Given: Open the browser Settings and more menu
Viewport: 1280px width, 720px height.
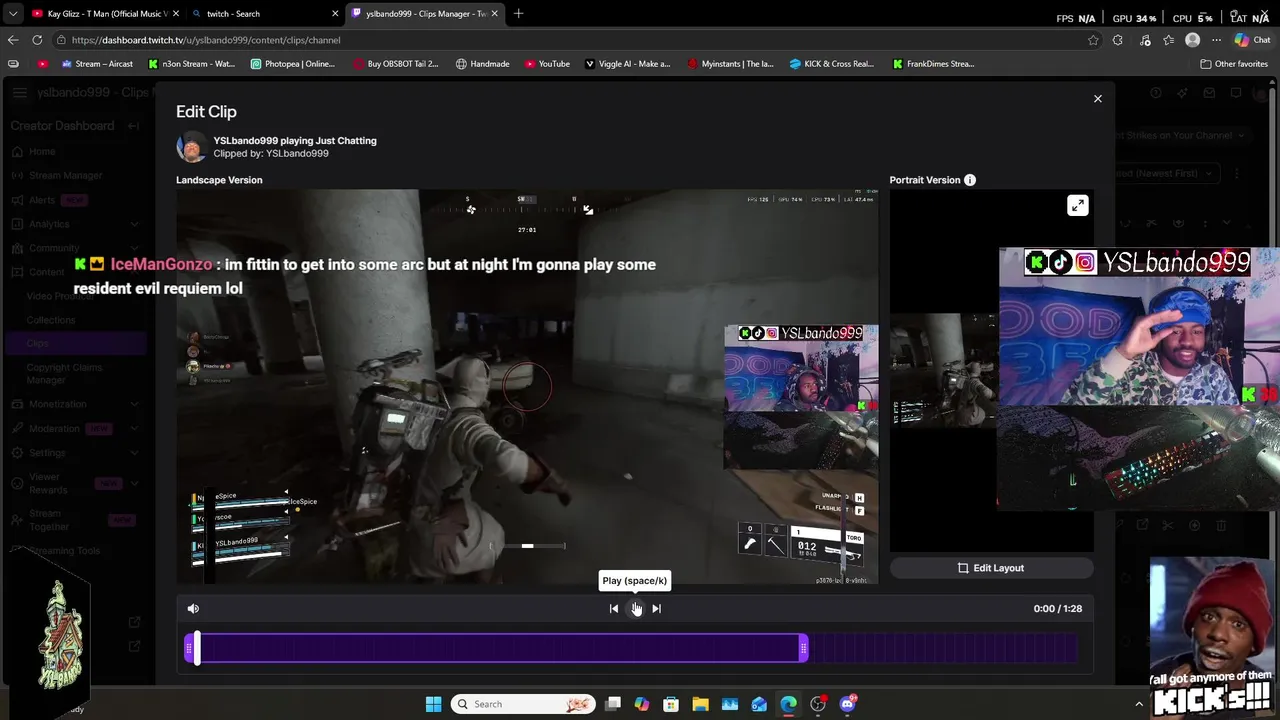Looking at the screenshot, I should pyautogui.click(x=1216, y=40).
